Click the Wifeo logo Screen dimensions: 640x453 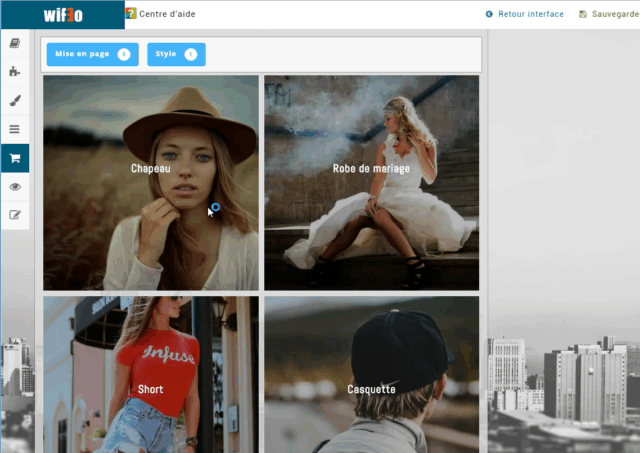63,16
